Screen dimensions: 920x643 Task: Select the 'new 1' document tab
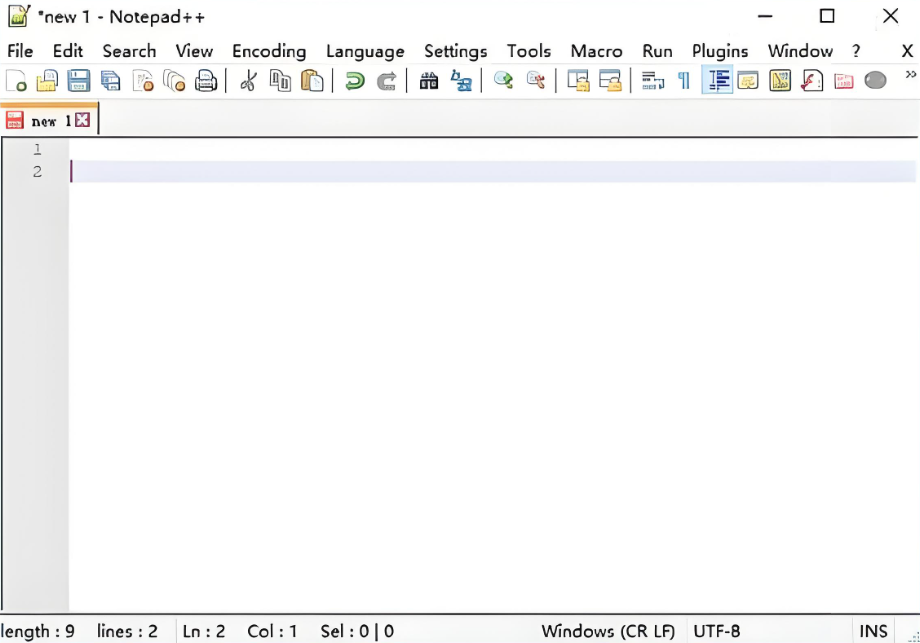pyautogui.click(x=45, y=121)
